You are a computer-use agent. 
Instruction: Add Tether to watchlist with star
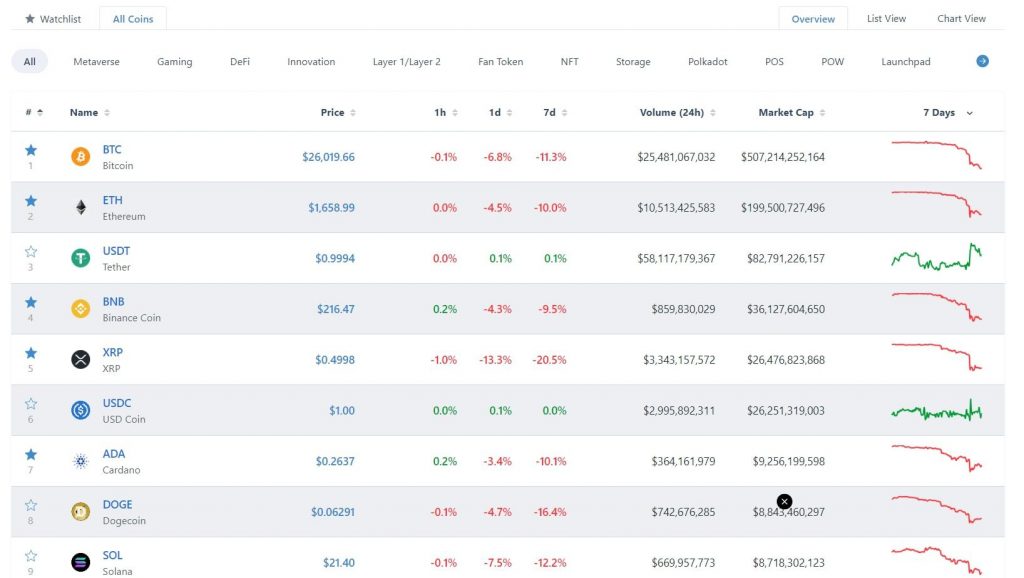coord(31,251)
